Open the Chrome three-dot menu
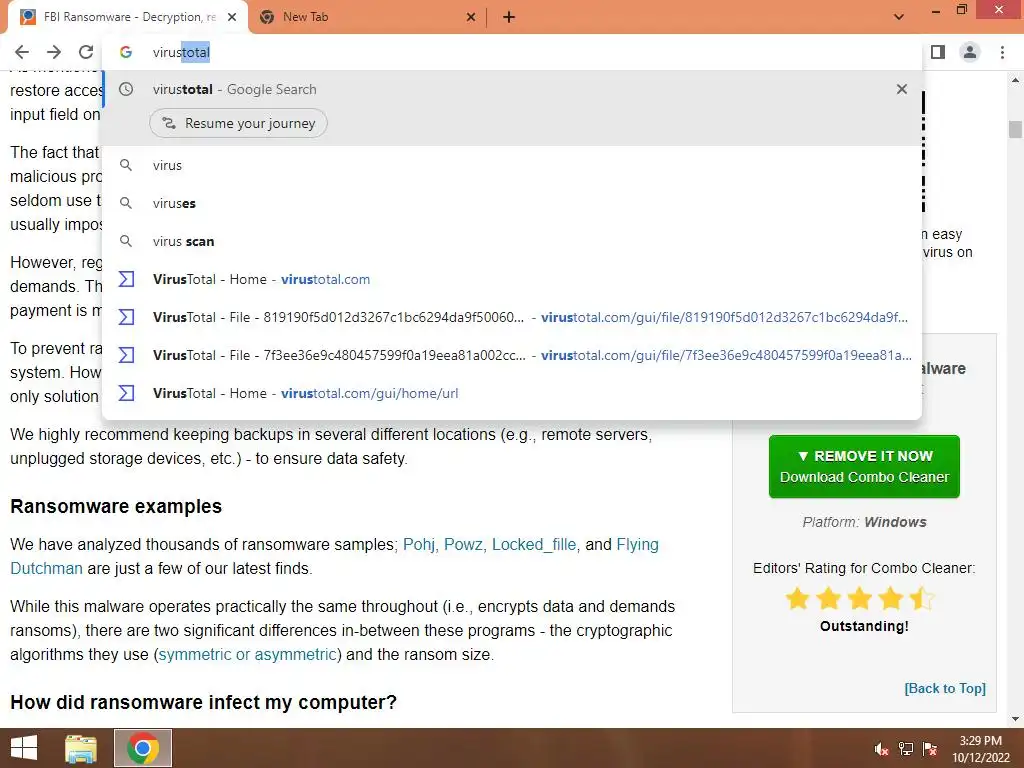The image size is (1024, 768). coord(1002,52)
